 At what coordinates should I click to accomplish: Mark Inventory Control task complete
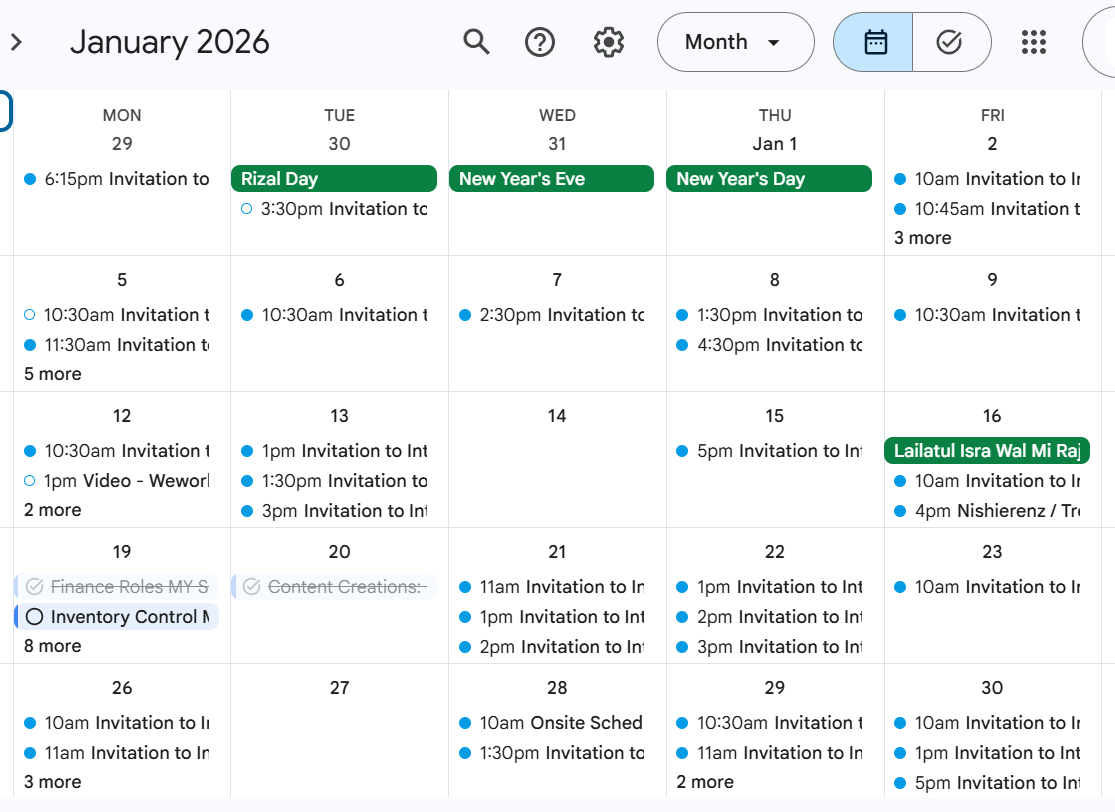pos(35,617)
